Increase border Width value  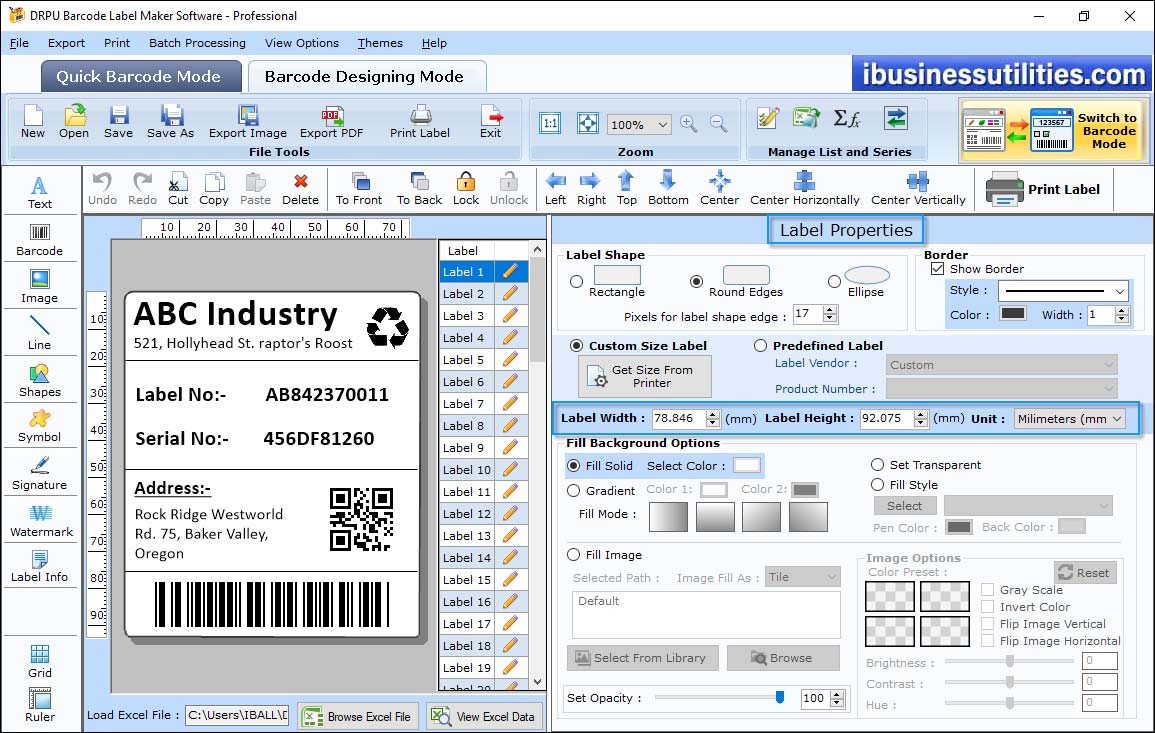pos(1122,310)
